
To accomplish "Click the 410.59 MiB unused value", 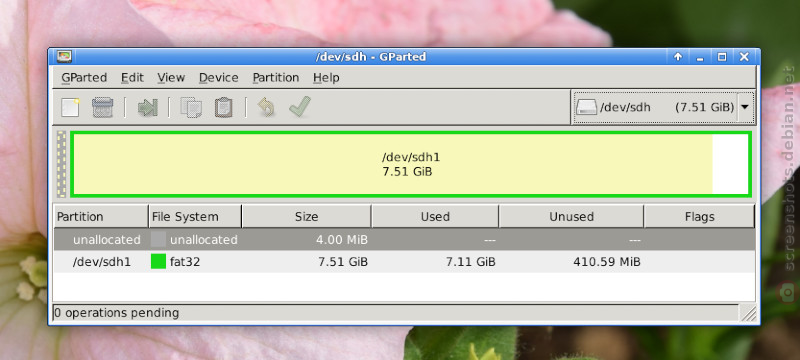I will [x=607, y=262].
